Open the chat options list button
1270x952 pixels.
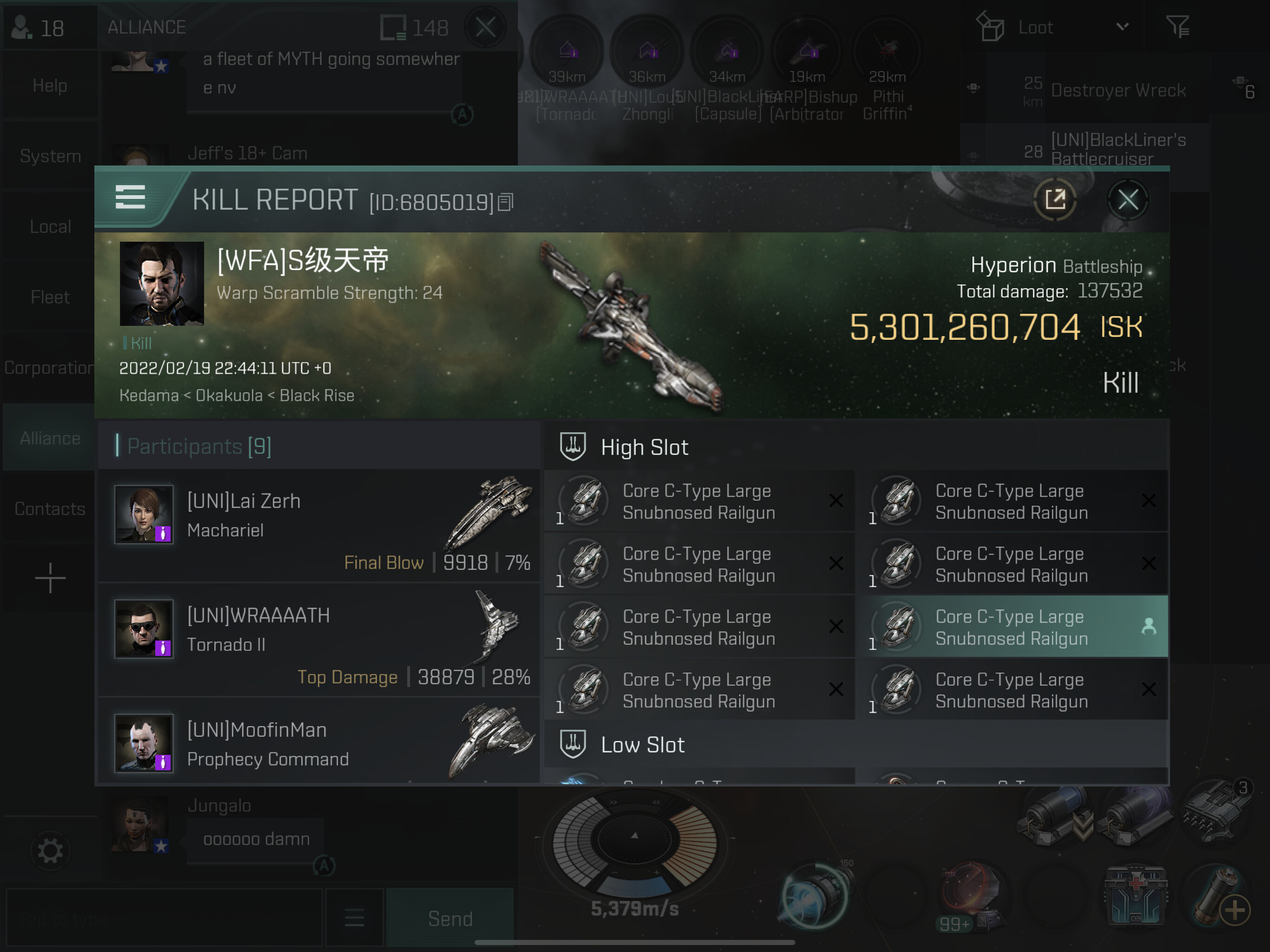(354, 918)
